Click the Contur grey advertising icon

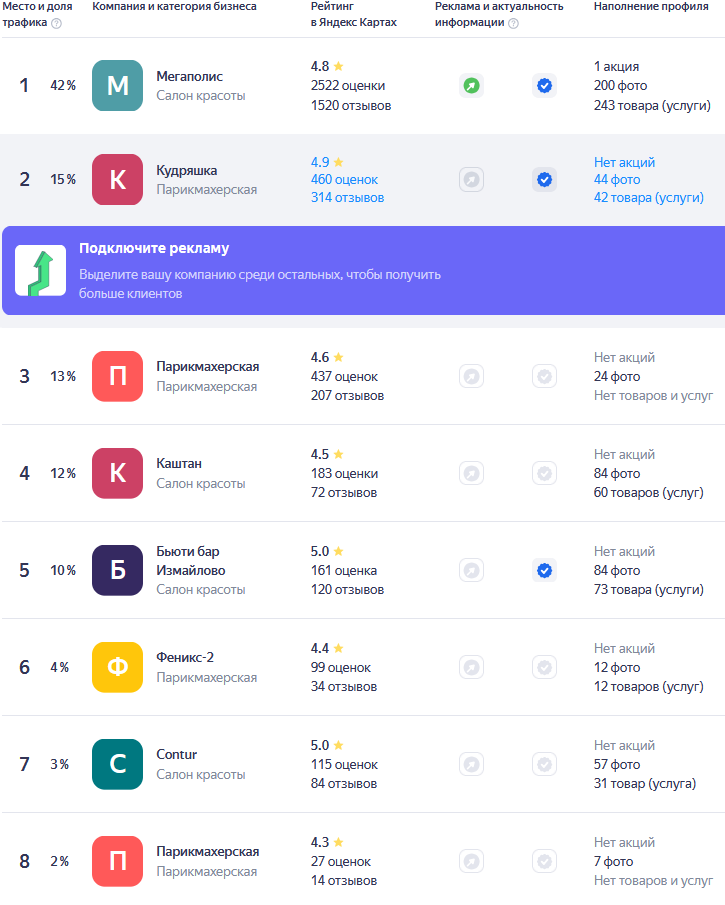(x=472, y=765)
